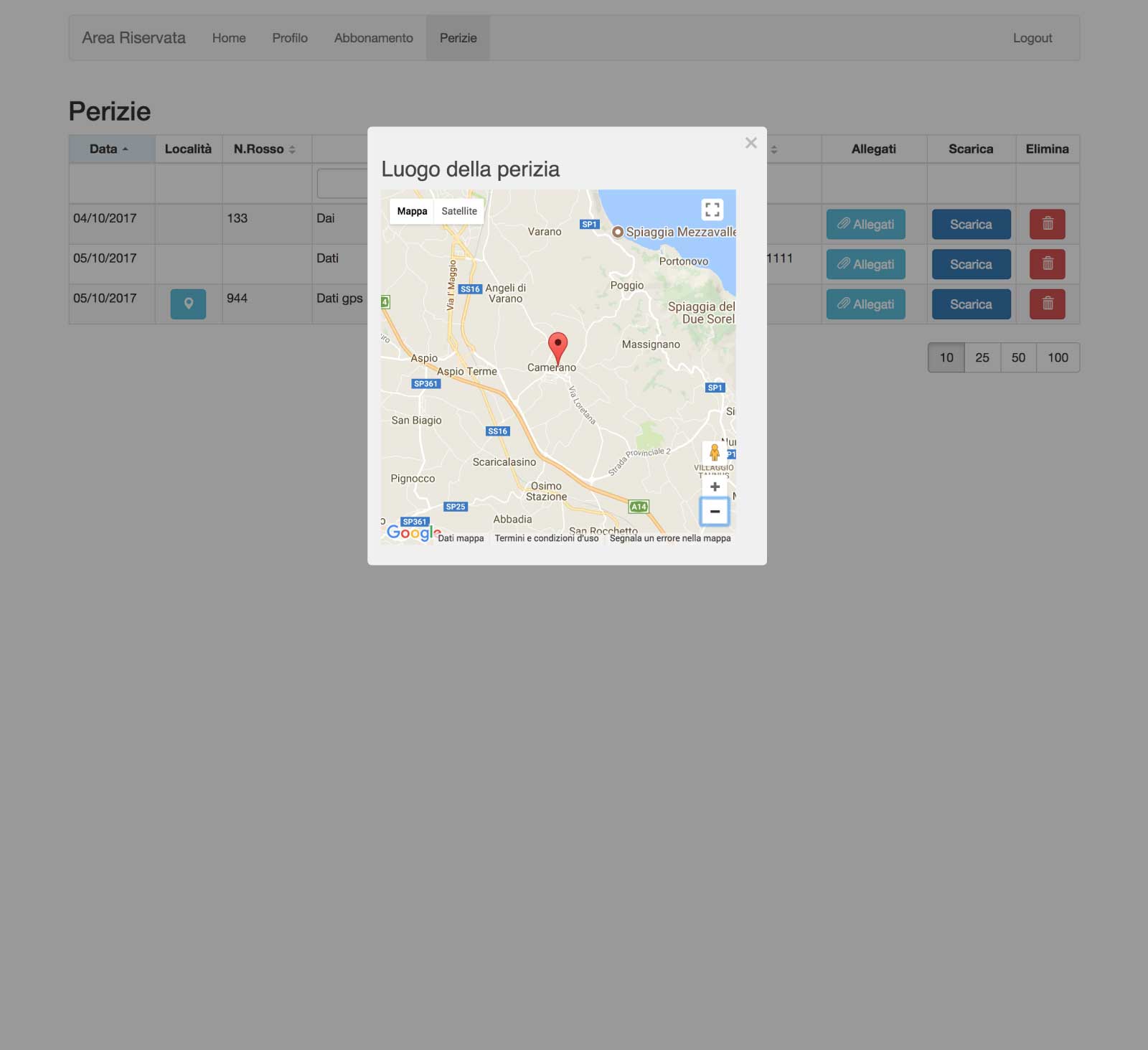Viewport: 1148px width, 1050px height.
Task: Sort table by N.Rosso column
Action: pos(267,149)
